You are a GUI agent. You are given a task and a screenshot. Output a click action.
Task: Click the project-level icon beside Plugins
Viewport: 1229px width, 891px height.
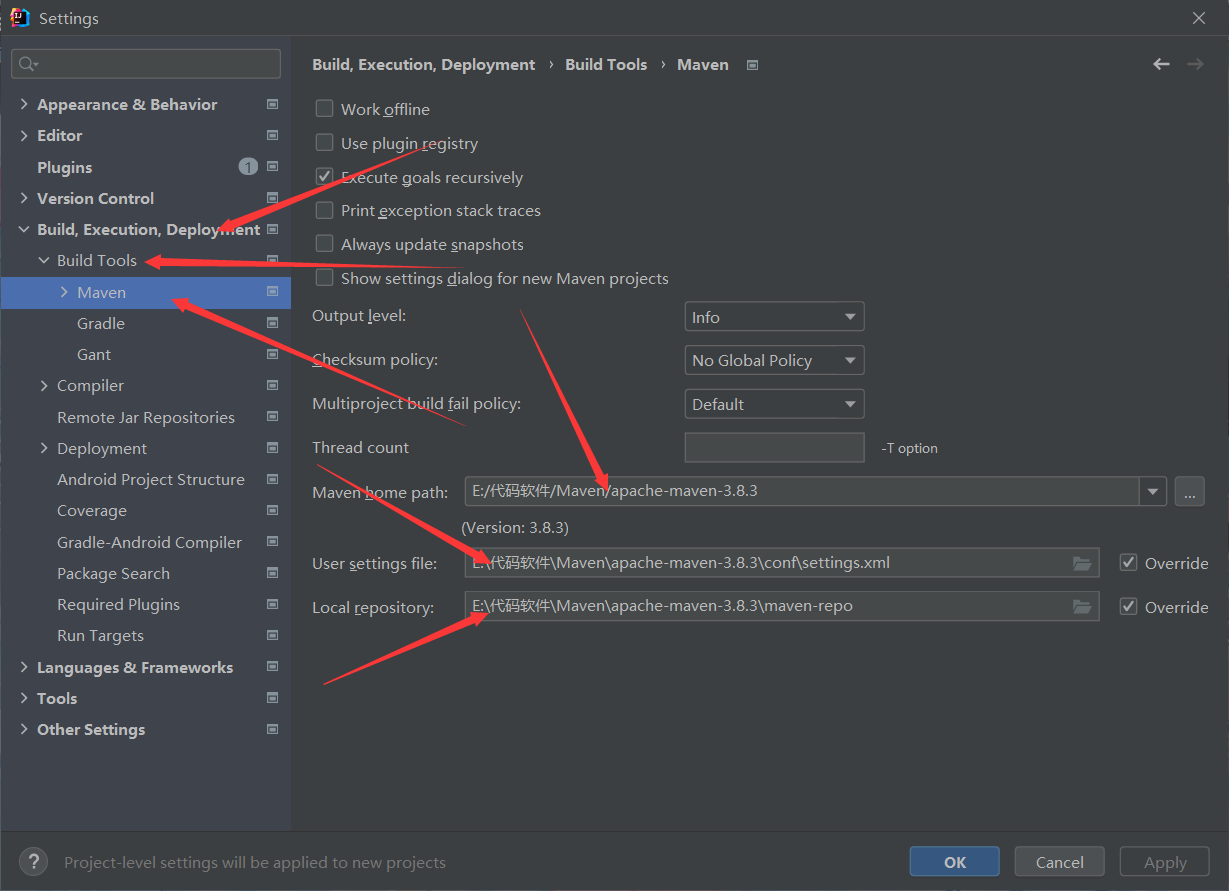(x=272, y=167)
